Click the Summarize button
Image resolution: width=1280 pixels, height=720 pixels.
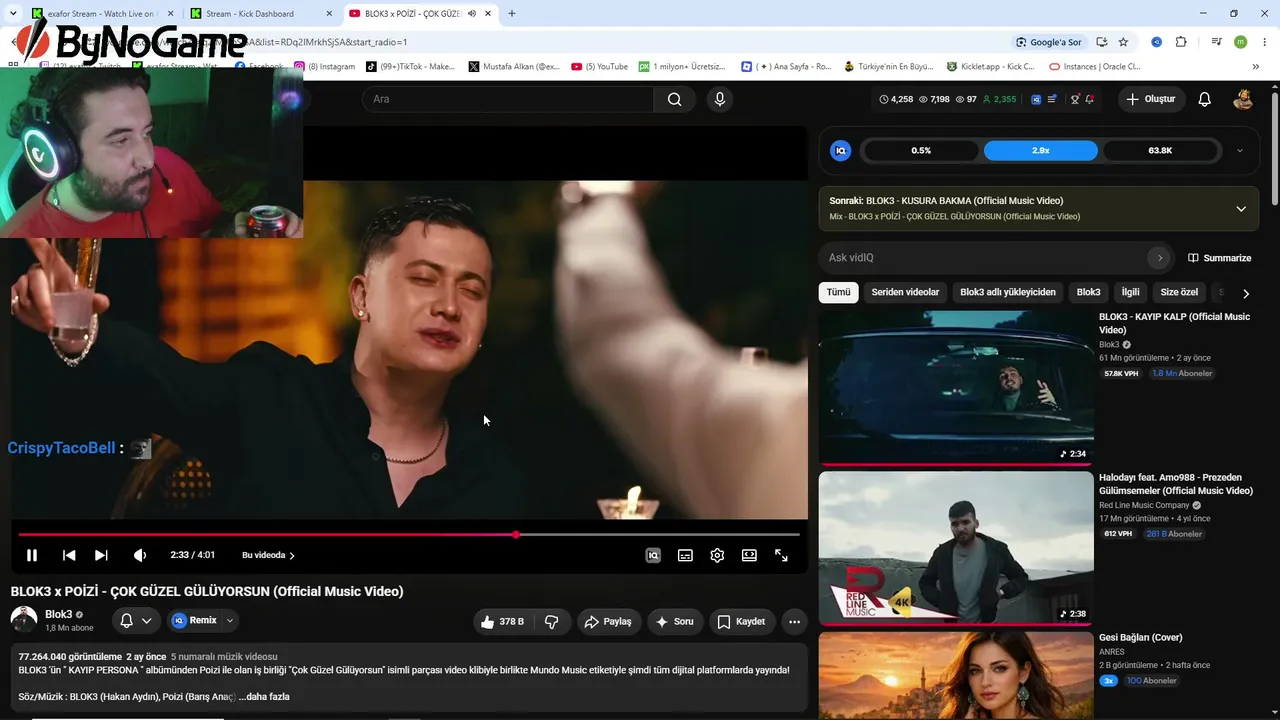pyautogui.click(x=1219, y=258)
